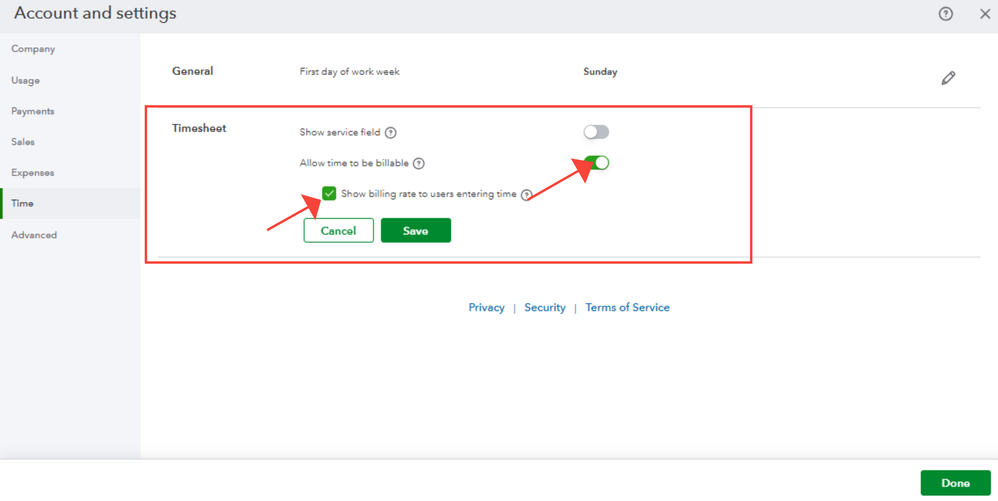Click the help question mark icon in header

click(945, 14)
